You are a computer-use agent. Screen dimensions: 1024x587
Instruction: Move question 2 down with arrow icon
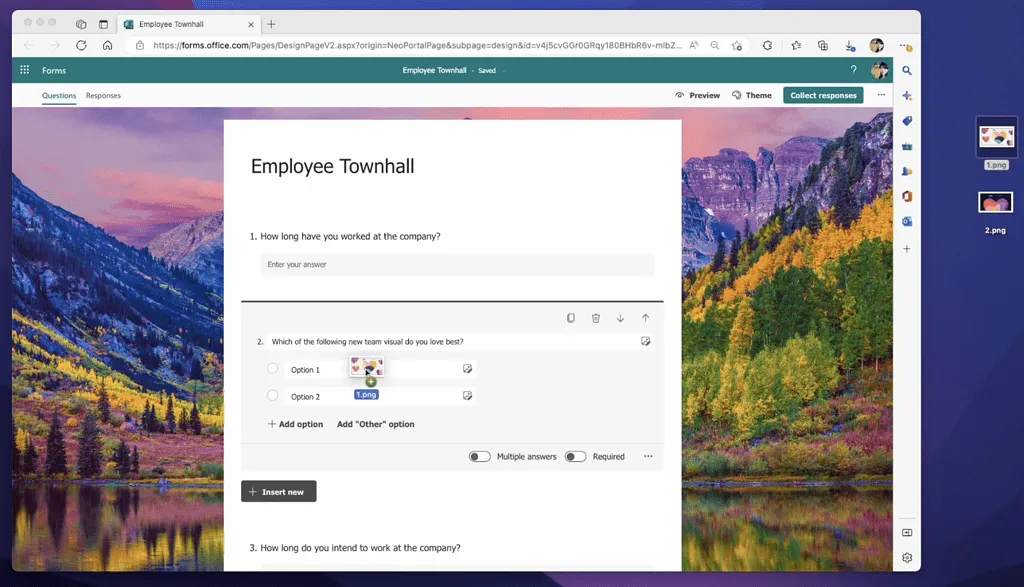(x=620, y=318)
